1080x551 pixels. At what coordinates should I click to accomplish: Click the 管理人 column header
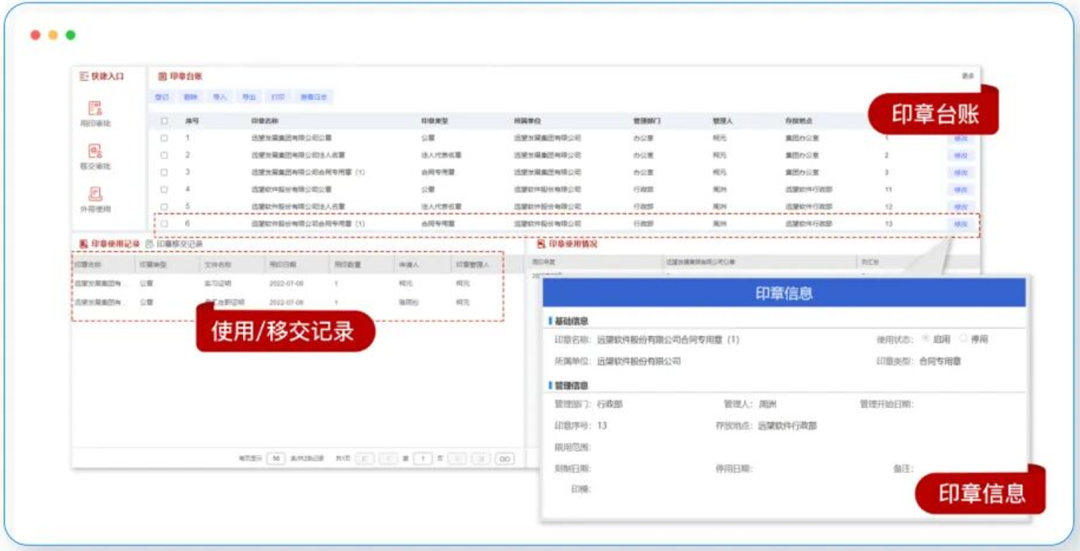point(723,121)
